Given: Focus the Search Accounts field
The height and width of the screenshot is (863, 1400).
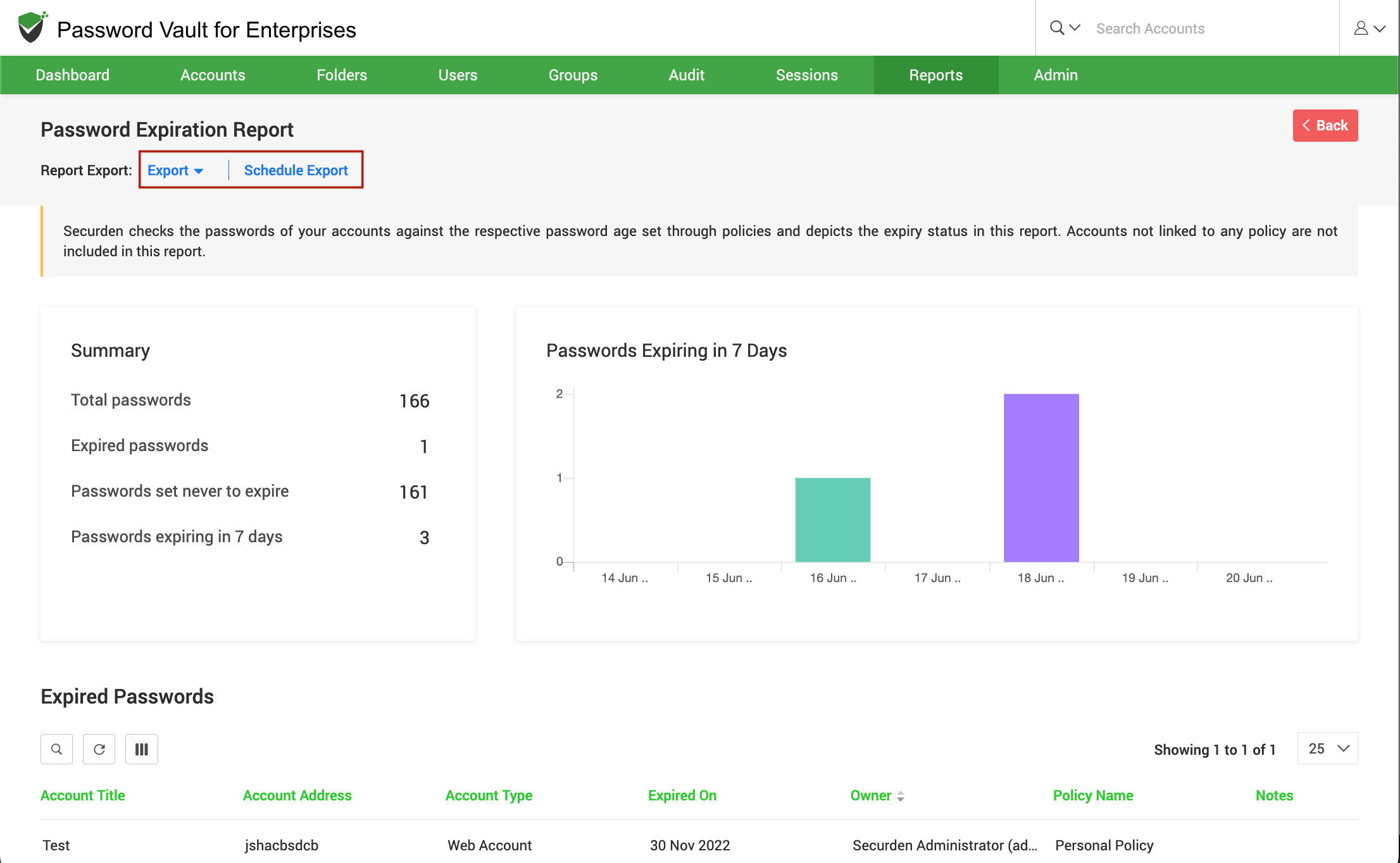Looking at the screenshot, I should tap(1214, 28).
